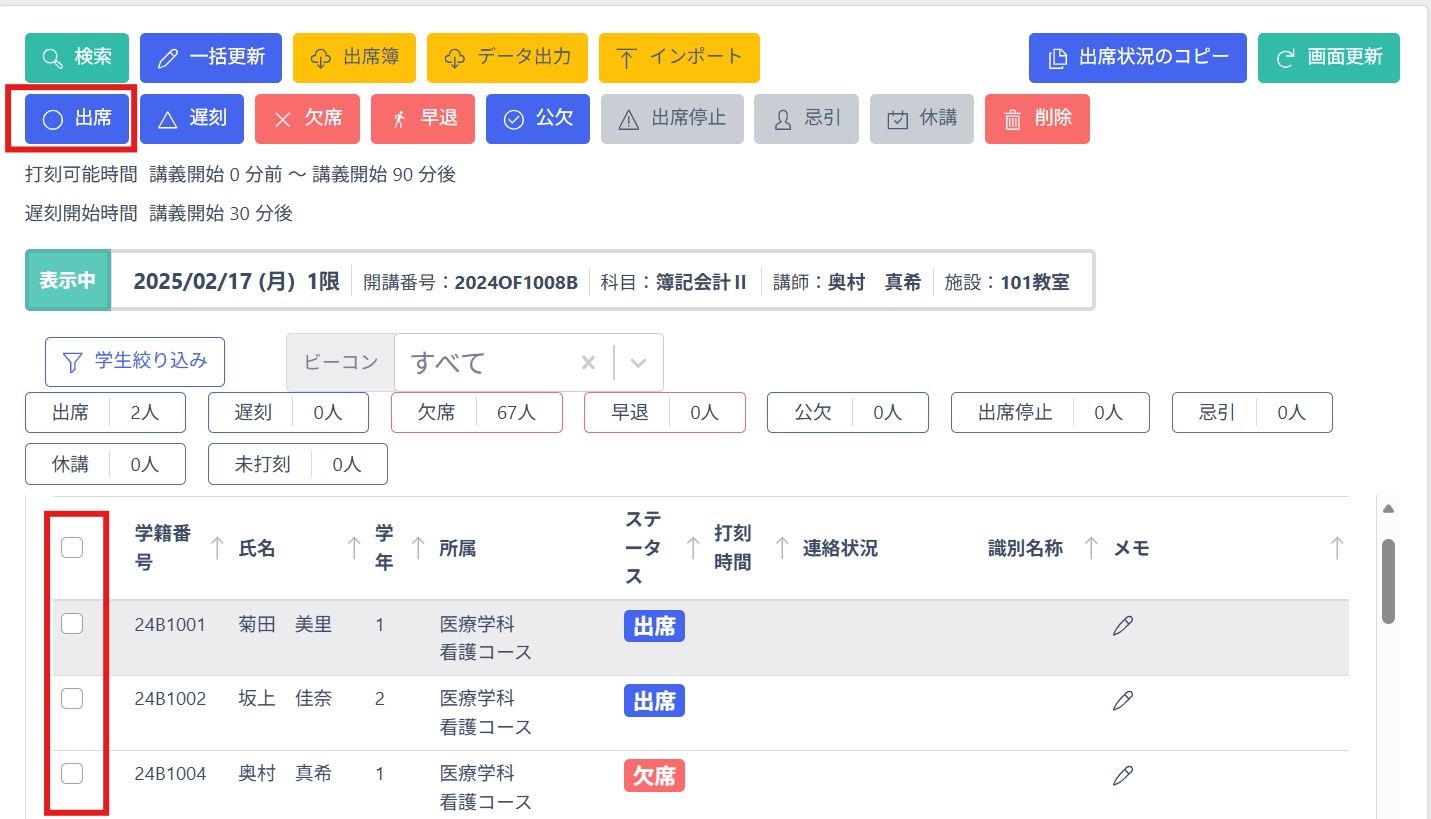Click the 削除 trash button
The image size is (1431, 819).
(1037, 119)
